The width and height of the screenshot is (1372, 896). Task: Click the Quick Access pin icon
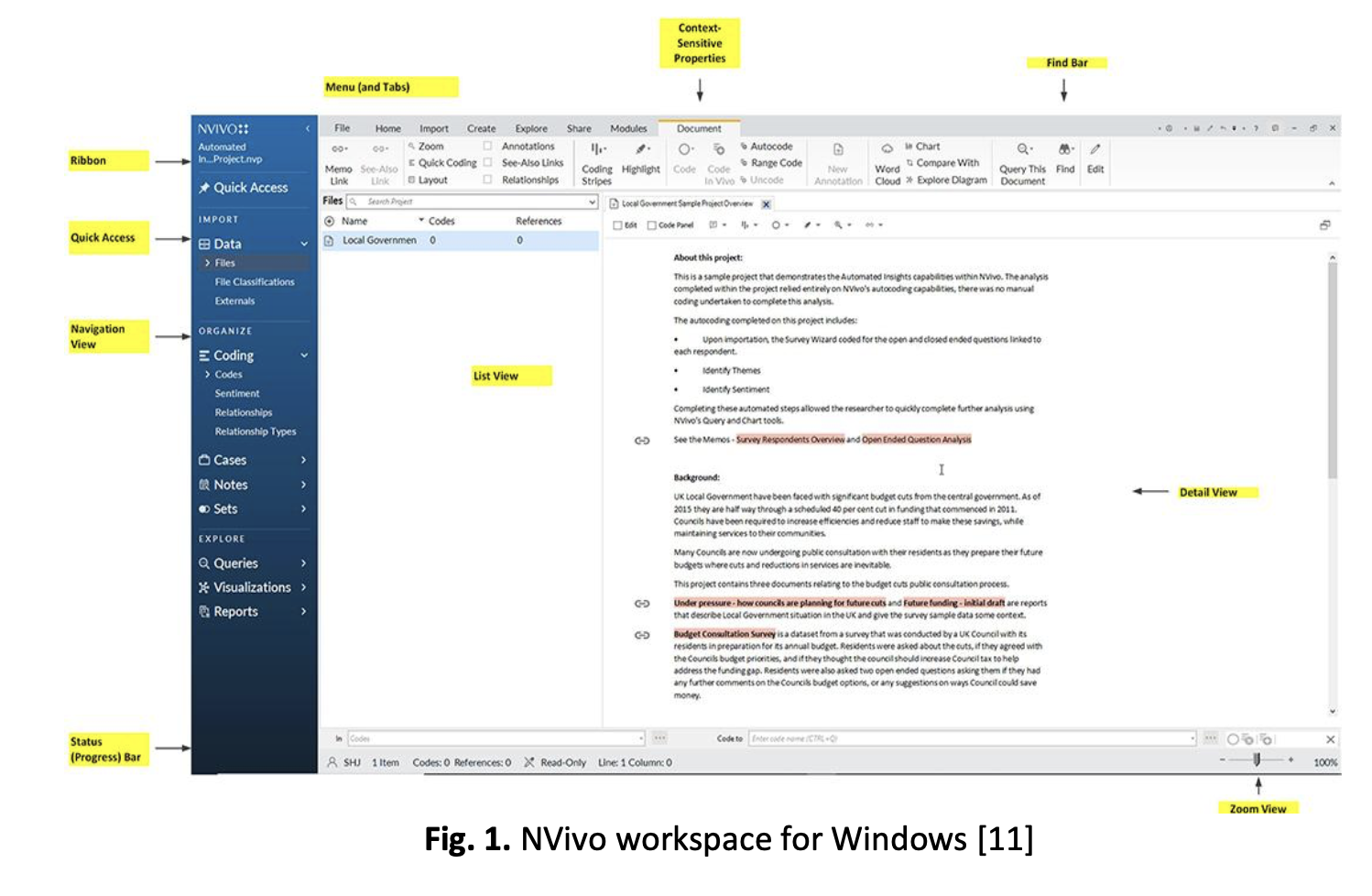coord(204,188)
